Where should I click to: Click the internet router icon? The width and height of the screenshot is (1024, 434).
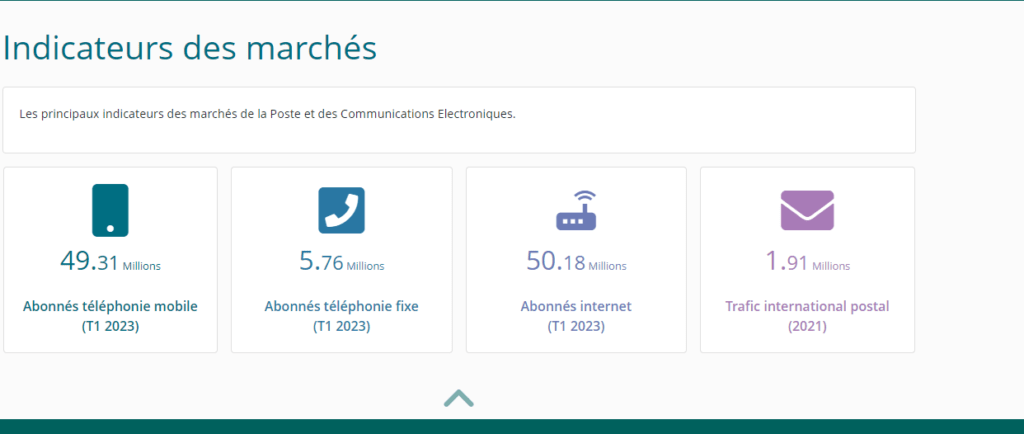pos(576,210)
